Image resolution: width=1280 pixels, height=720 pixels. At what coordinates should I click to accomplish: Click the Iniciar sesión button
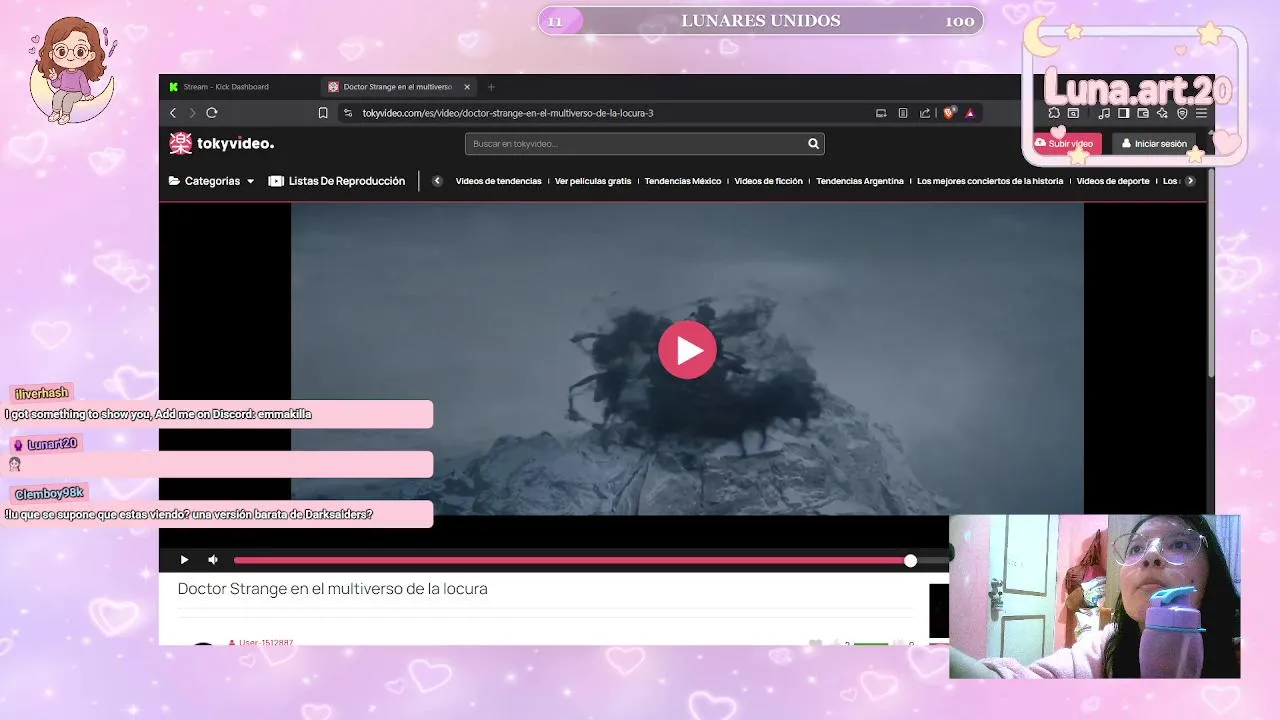coord(1154,144)
